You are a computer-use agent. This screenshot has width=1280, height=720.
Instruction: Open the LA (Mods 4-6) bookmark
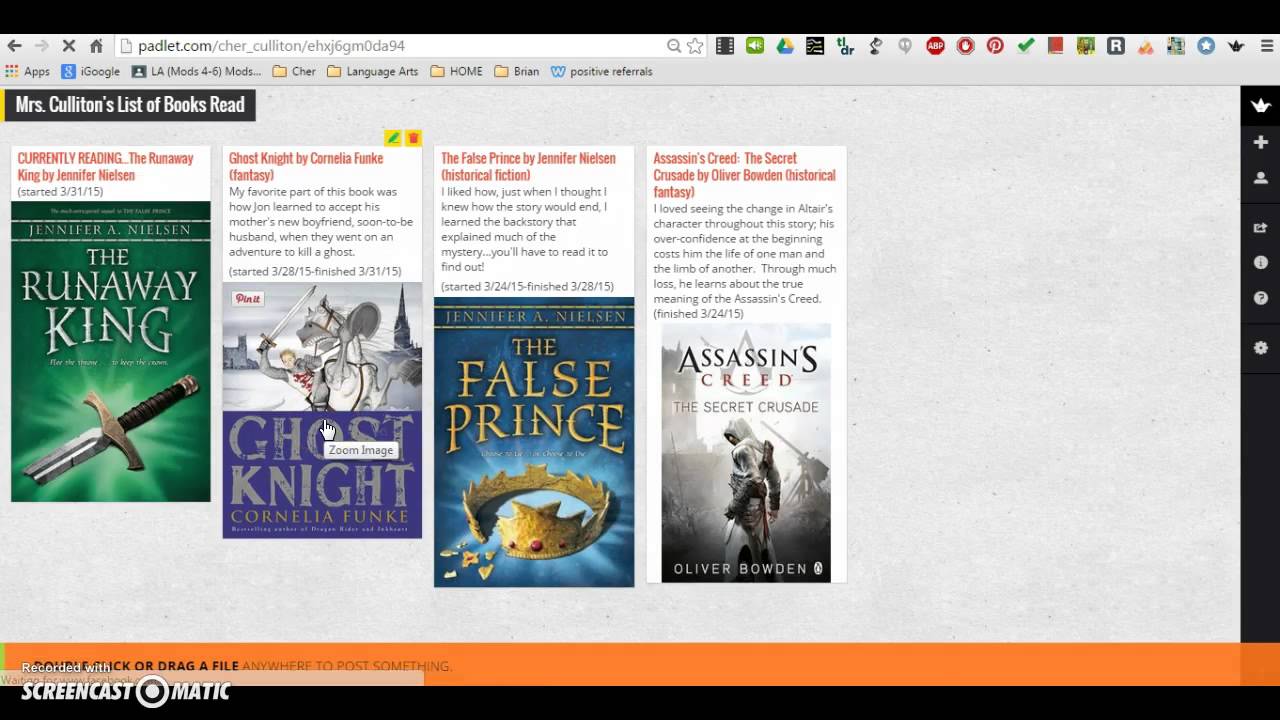click(x=196, y=72)
